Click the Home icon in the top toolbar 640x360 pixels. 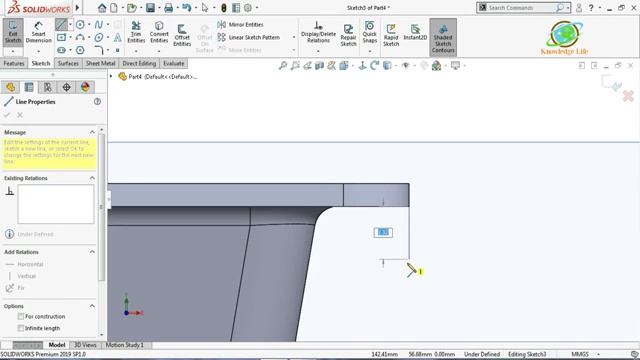pos(102,7)
